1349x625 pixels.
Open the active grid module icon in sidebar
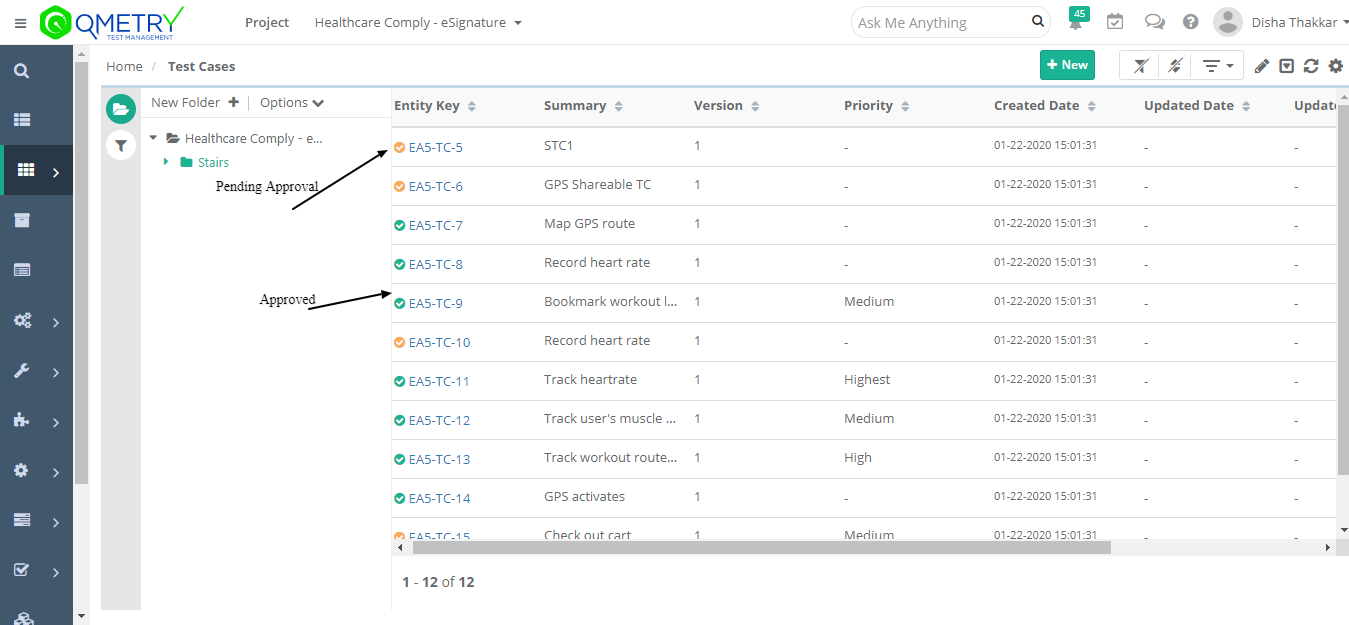pos(27,171)
